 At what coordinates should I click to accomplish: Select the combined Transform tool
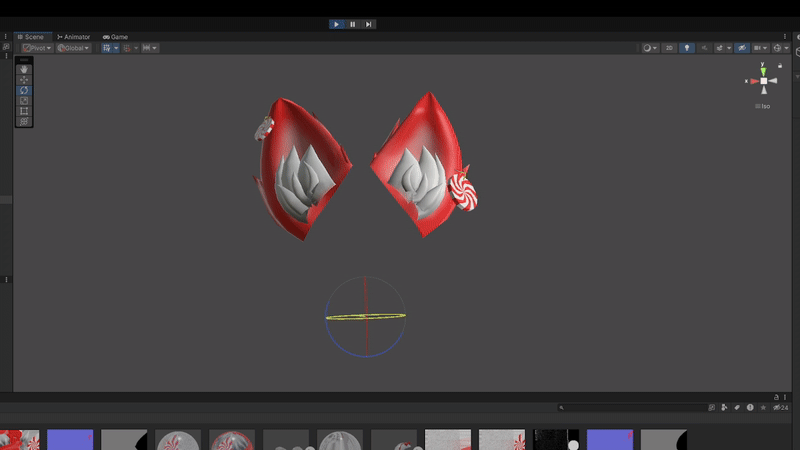click(25, 122)
